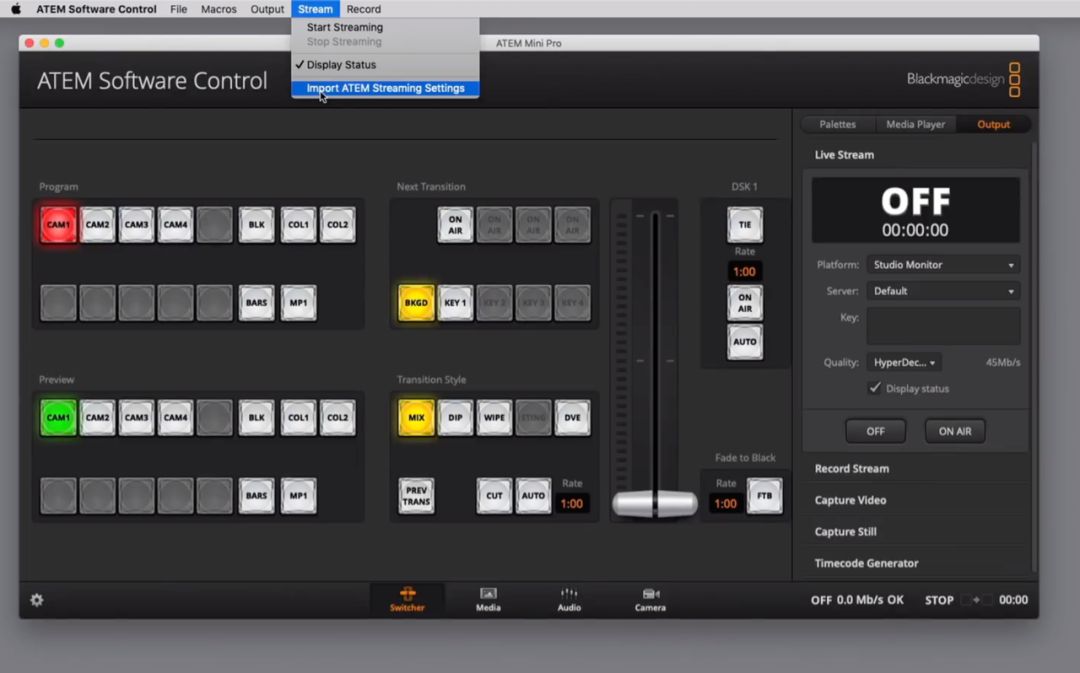Select MP1 on the Preview bus

pyautogui.click(x=298, y=495)
